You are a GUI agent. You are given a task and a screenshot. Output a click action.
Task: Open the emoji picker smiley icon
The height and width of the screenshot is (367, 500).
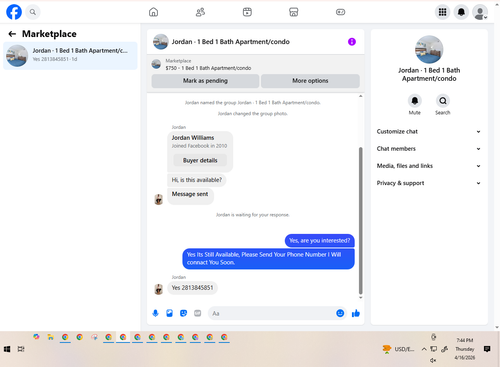340,313
